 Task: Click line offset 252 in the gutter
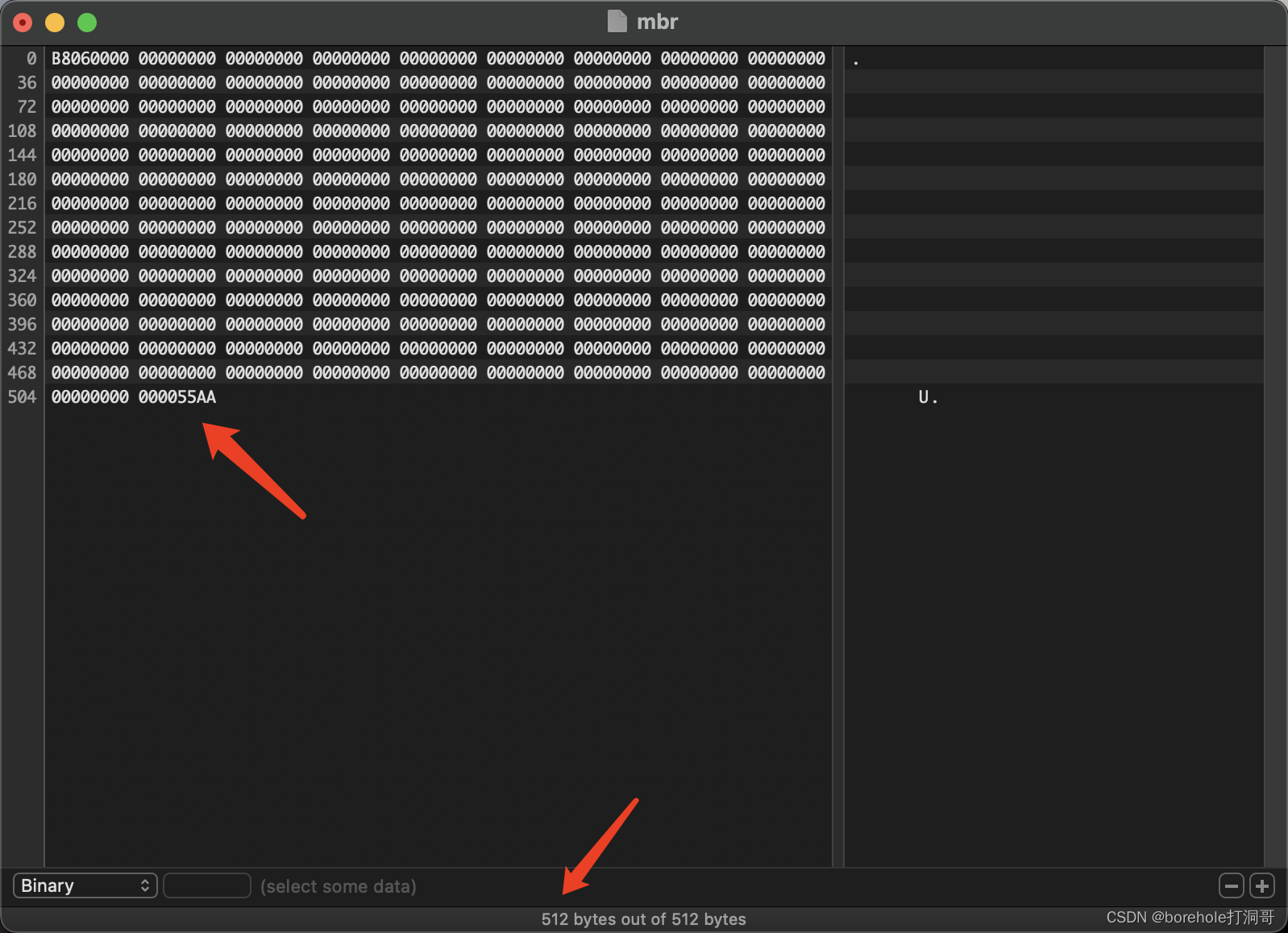click(x=23, y=228)
